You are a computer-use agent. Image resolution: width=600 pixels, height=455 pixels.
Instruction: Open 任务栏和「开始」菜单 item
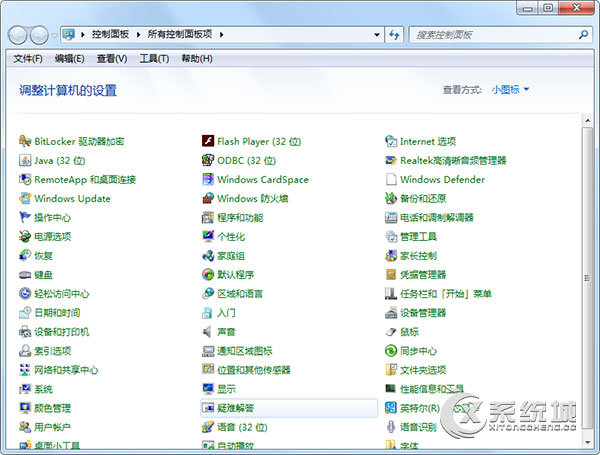(439, 294)
